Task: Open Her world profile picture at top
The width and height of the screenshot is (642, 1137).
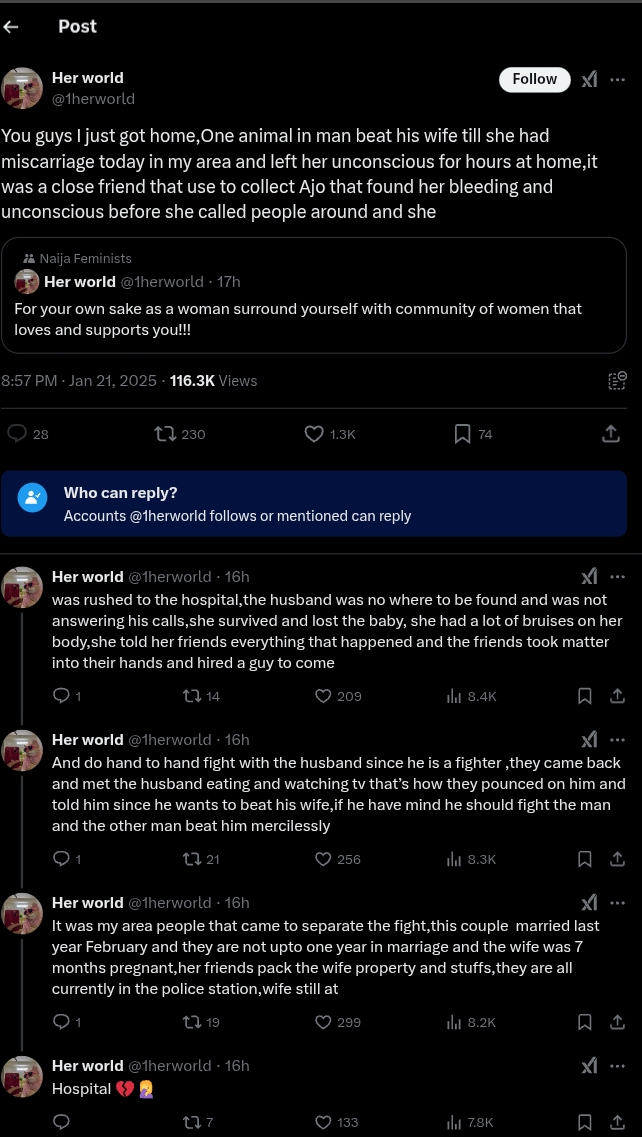Action: pyautogui.click(x=22, y=88)
